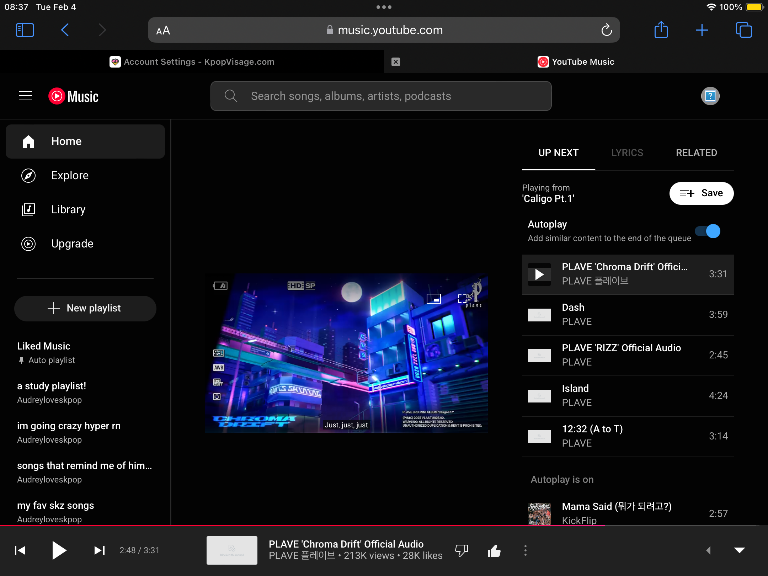Image resolution: width=768 pixels, height=576 pixels.
Task: Skip to the previous track
Action: tap(20, 551)
